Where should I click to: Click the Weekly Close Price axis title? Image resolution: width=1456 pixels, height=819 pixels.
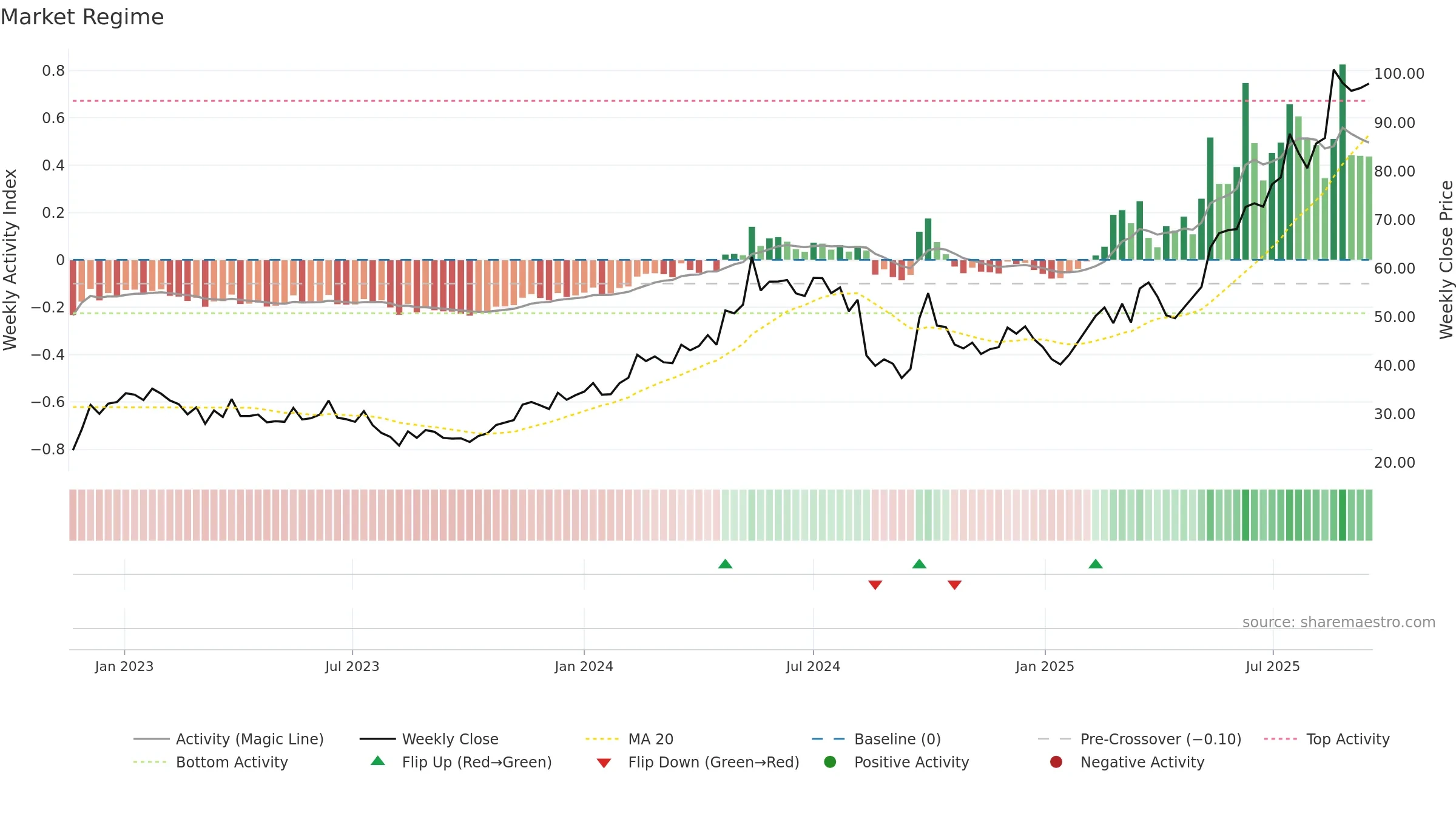(1446, 260)
